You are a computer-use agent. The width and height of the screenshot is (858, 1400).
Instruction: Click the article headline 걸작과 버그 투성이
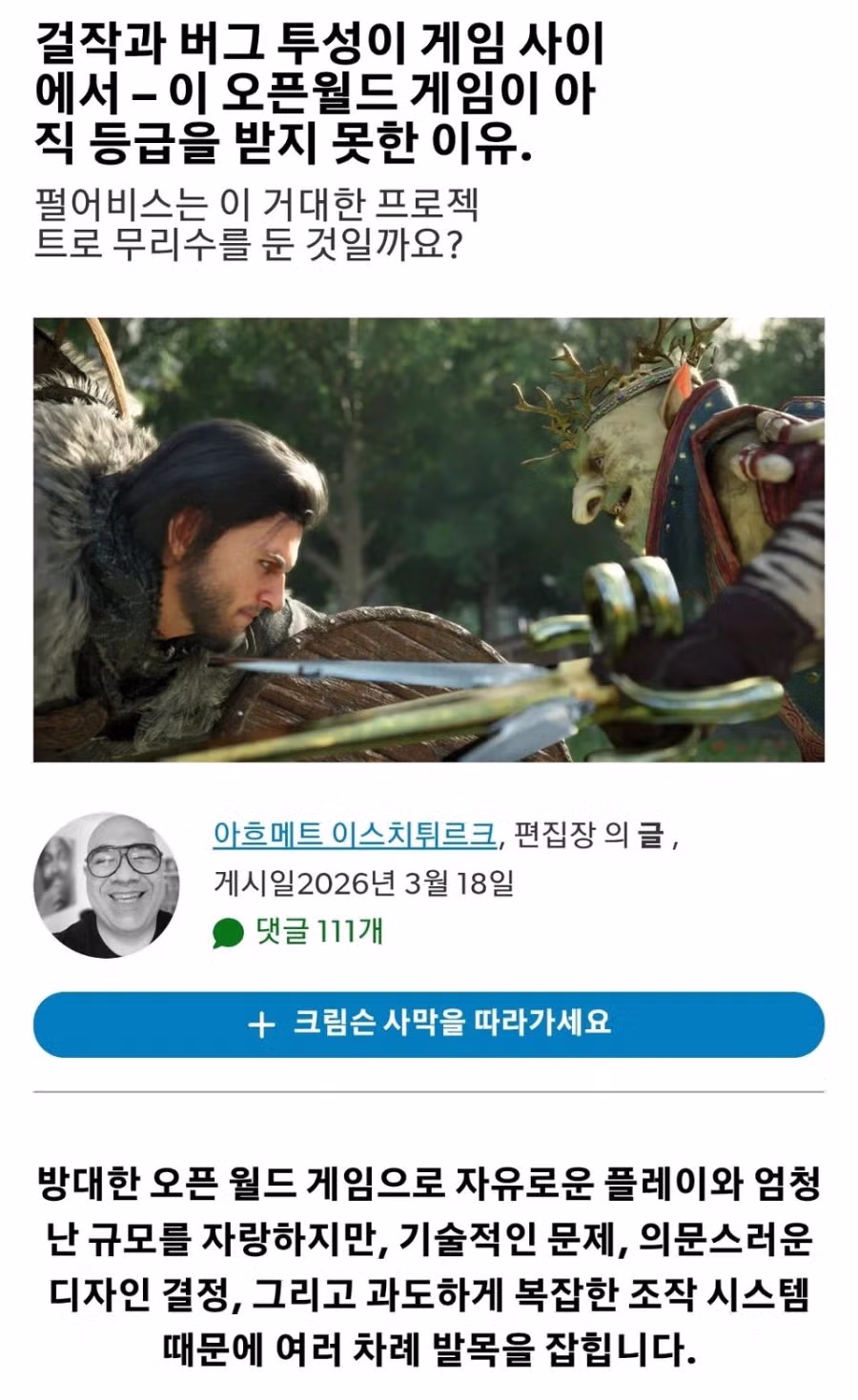click(319, 93)
